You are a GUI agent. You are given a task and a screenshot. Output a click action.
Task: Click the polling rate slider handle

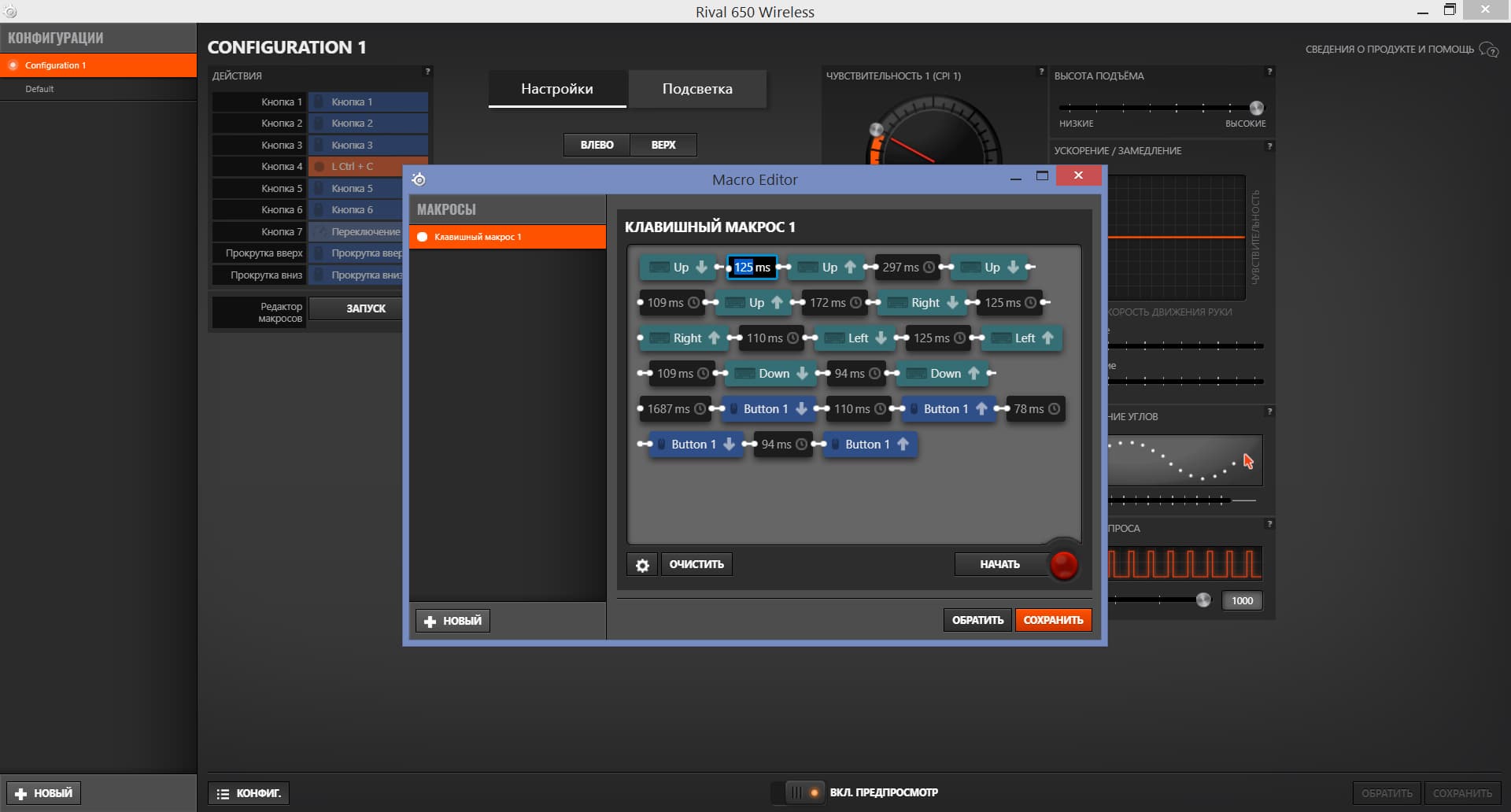pyautogui.click(x=1203, y=600)
